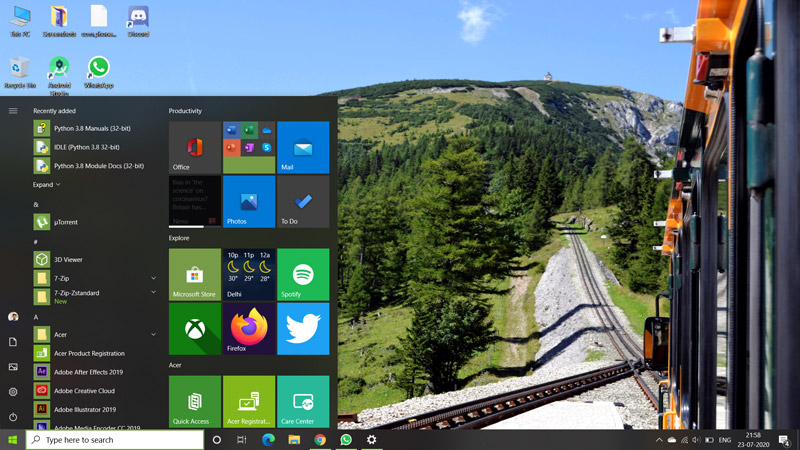Launch Adobe After Effects 2019

95,372
